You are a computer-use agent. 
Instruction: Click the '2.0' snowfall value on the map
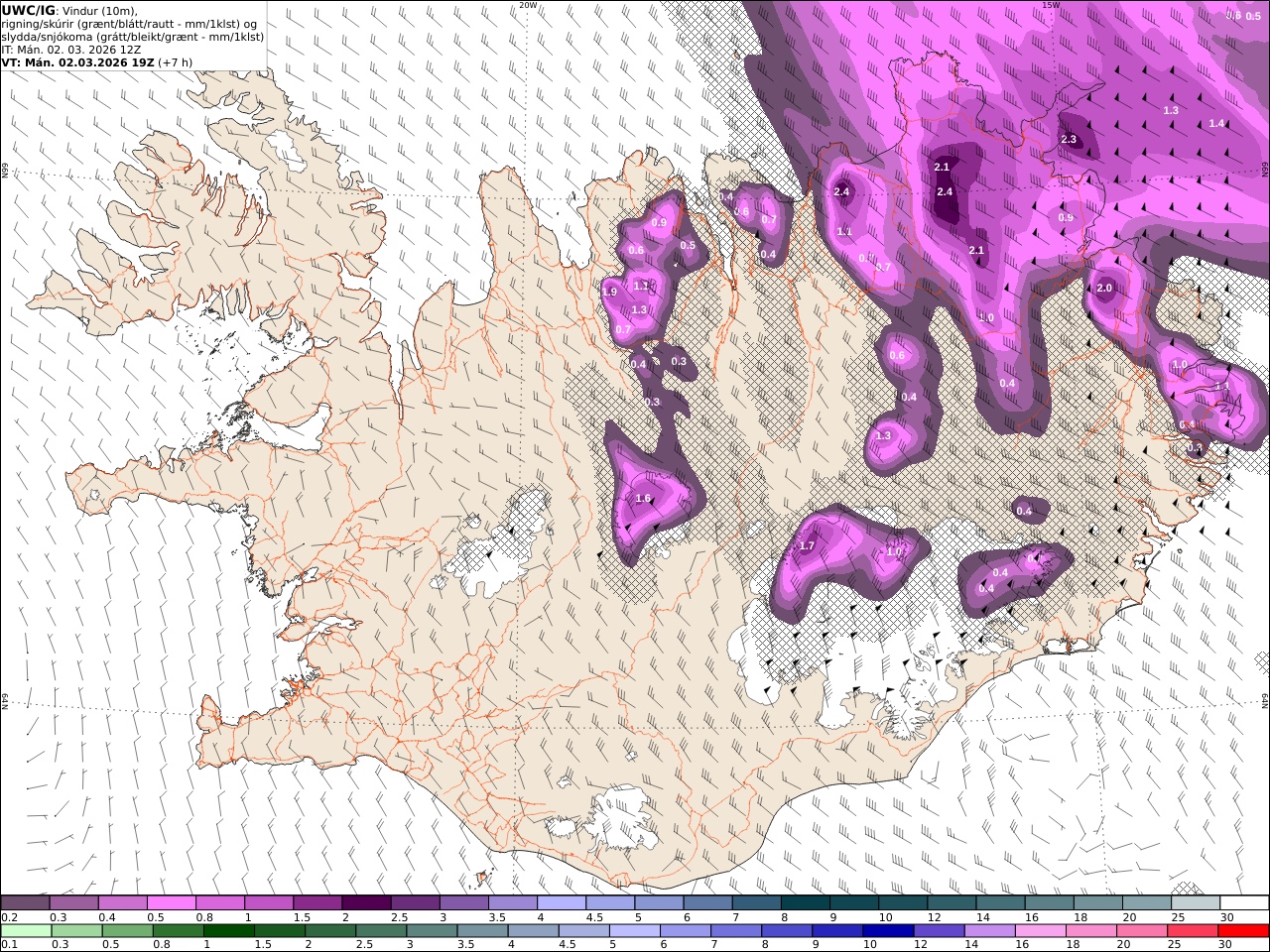point(1105,289)
